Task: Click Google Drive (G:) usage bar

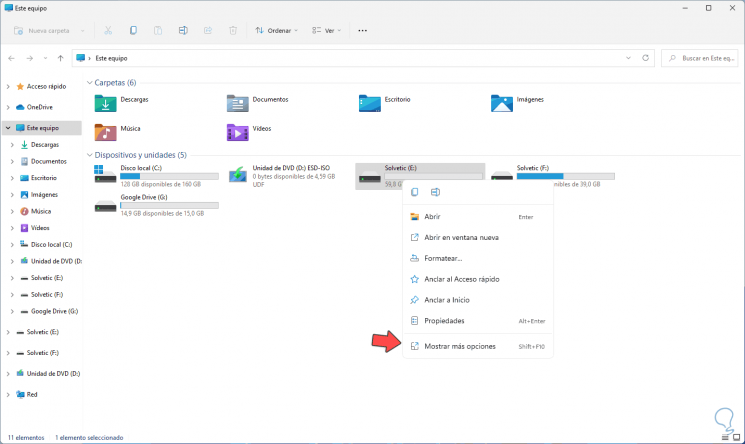Action: tap(169, 205)
